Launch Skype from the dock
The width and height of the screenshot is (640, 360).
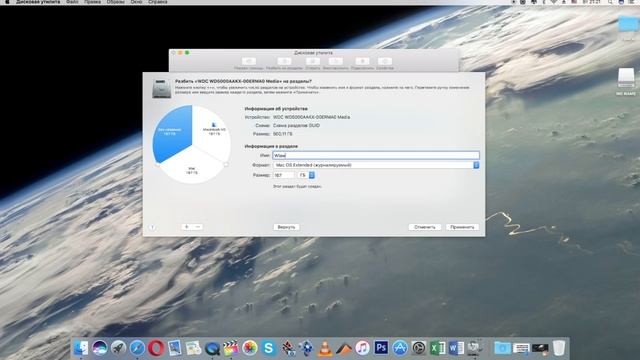coord(269,348)
